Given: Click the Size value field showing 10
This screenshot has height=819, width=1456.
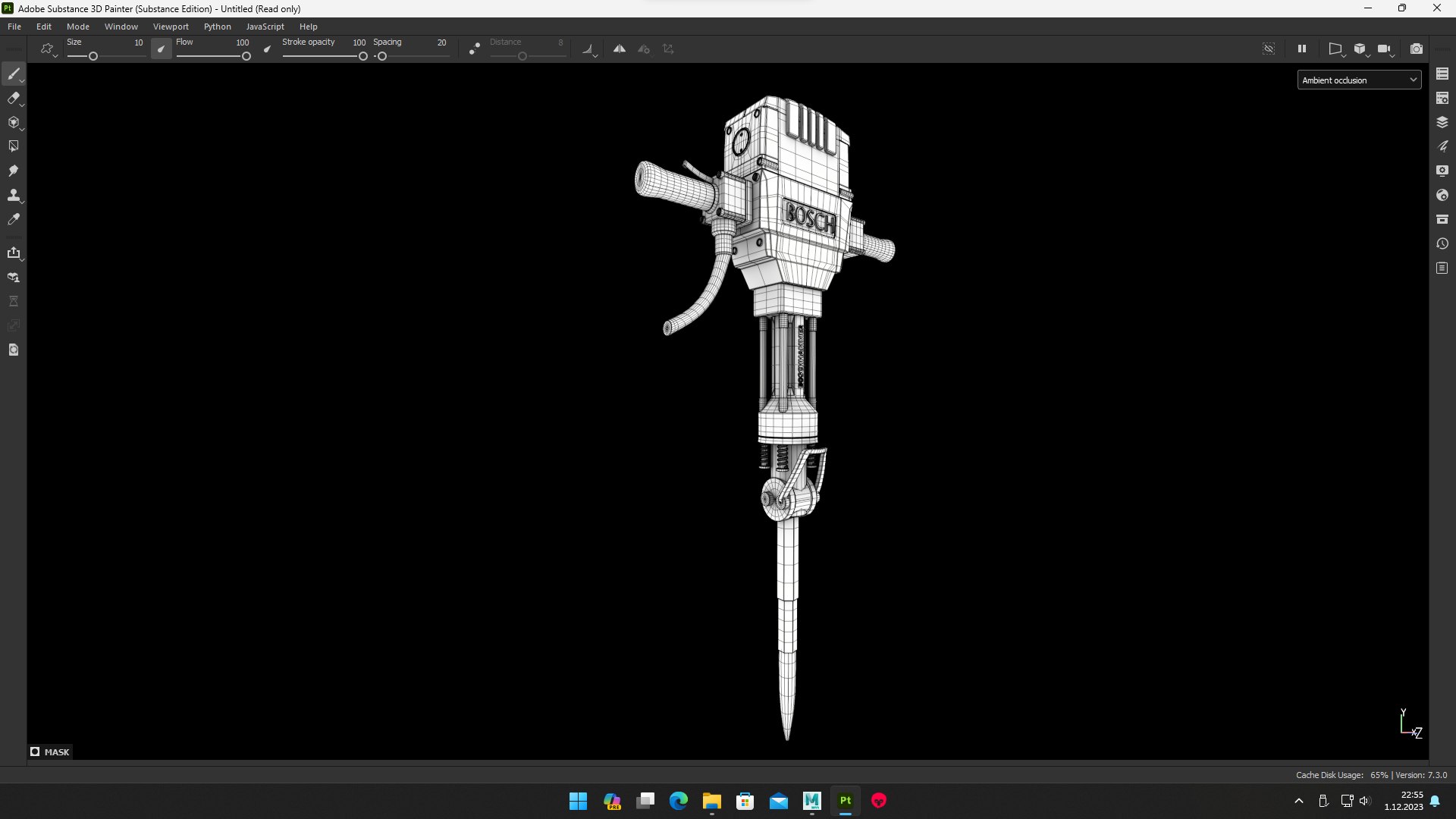Looking at the screenshot, I should point(138,42).
